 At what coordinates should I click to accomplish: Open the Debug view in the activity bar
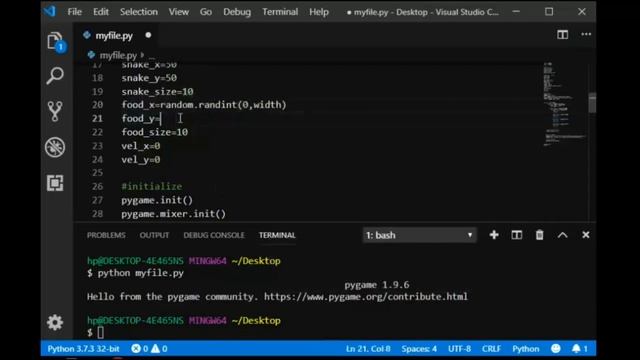[x=55, y=147]
